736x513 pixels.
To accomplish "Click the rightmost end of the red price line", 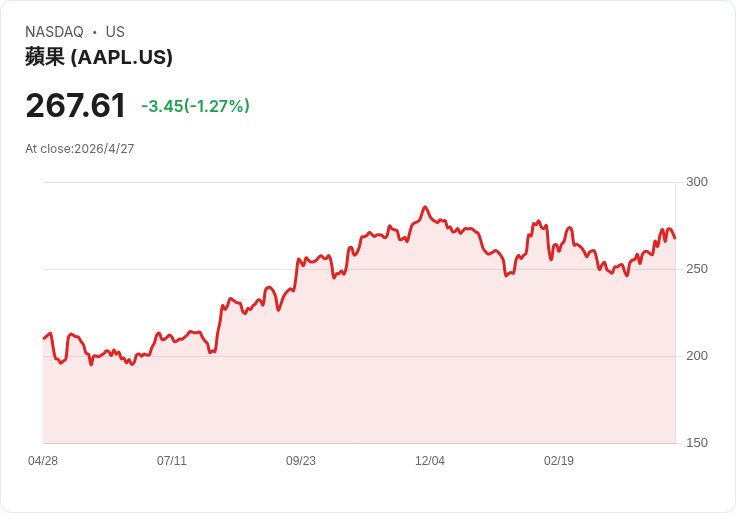I will pos(675,238).
